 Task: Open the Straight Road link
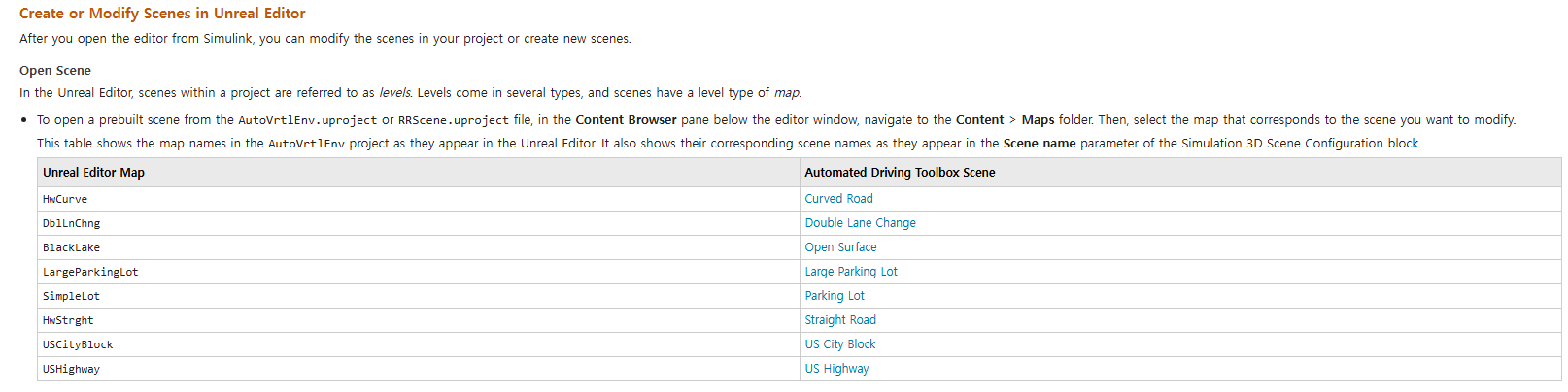point(840,320)
